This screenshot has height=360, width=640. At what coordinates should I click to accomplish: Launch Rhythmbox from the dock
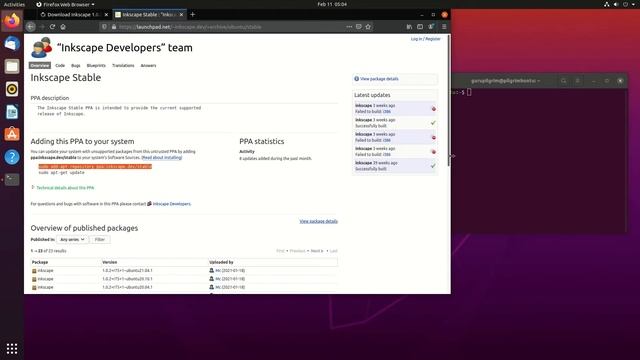click(x=12, y=89)
